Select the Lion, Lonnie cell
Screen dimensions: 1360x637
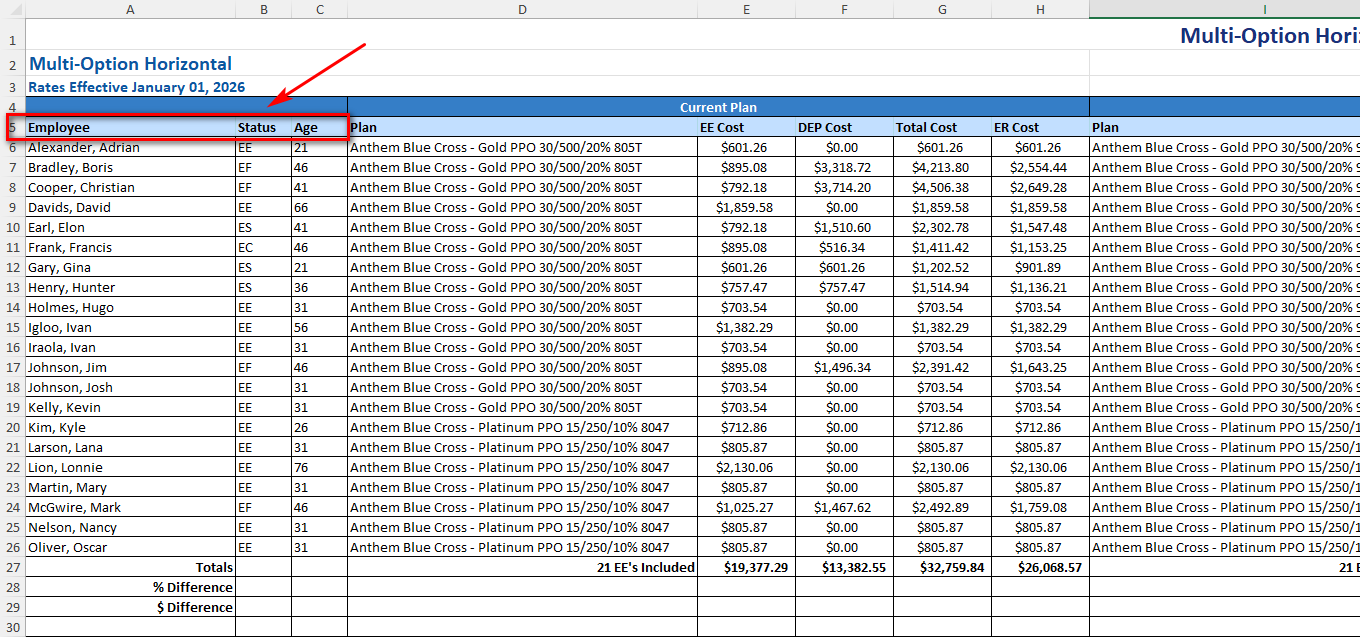pos(130,467)
